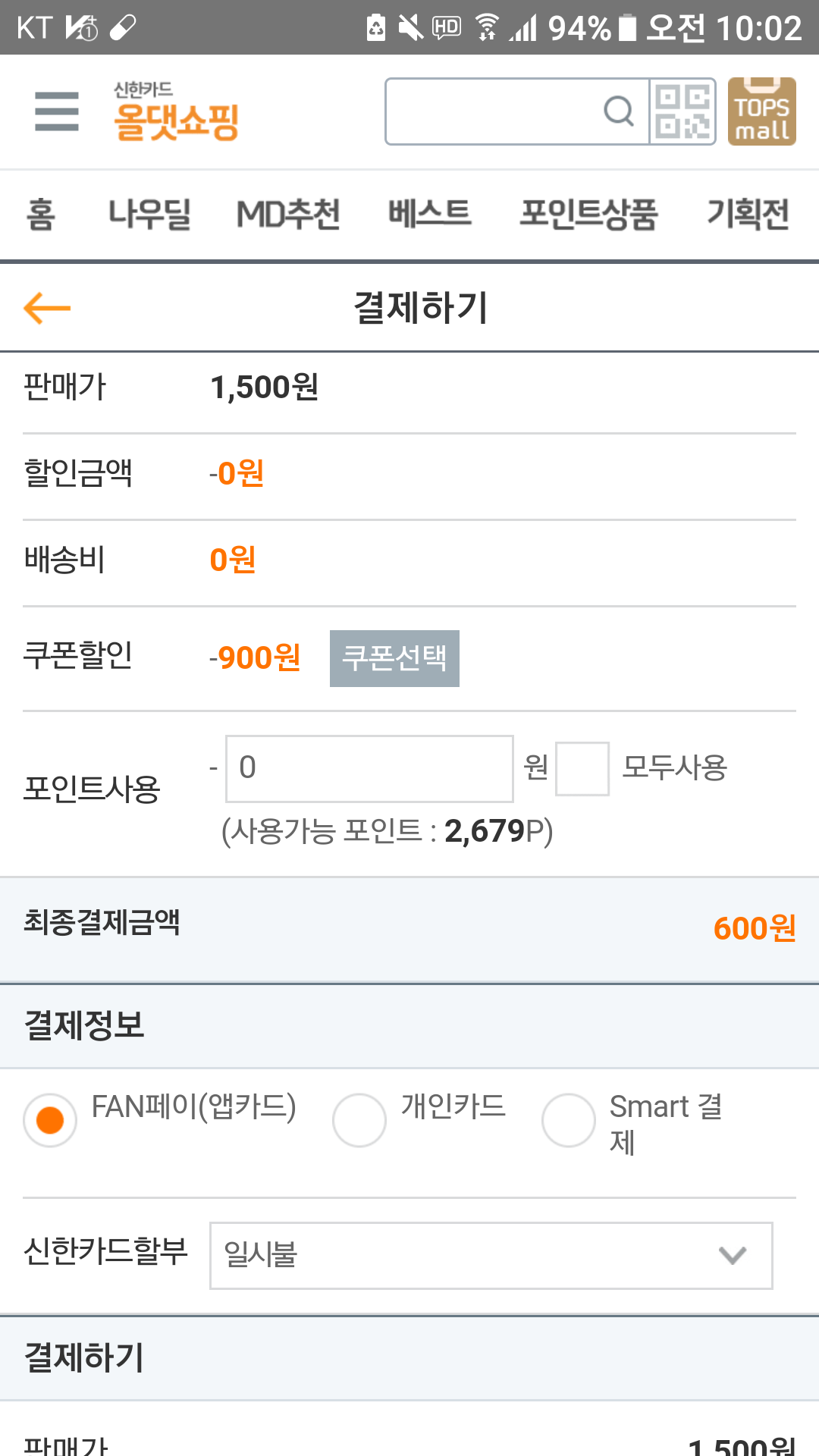This screenshot has height=1456, width=819.
Task: Tap the search magnifier icon
Action: [x=618, y=111]
